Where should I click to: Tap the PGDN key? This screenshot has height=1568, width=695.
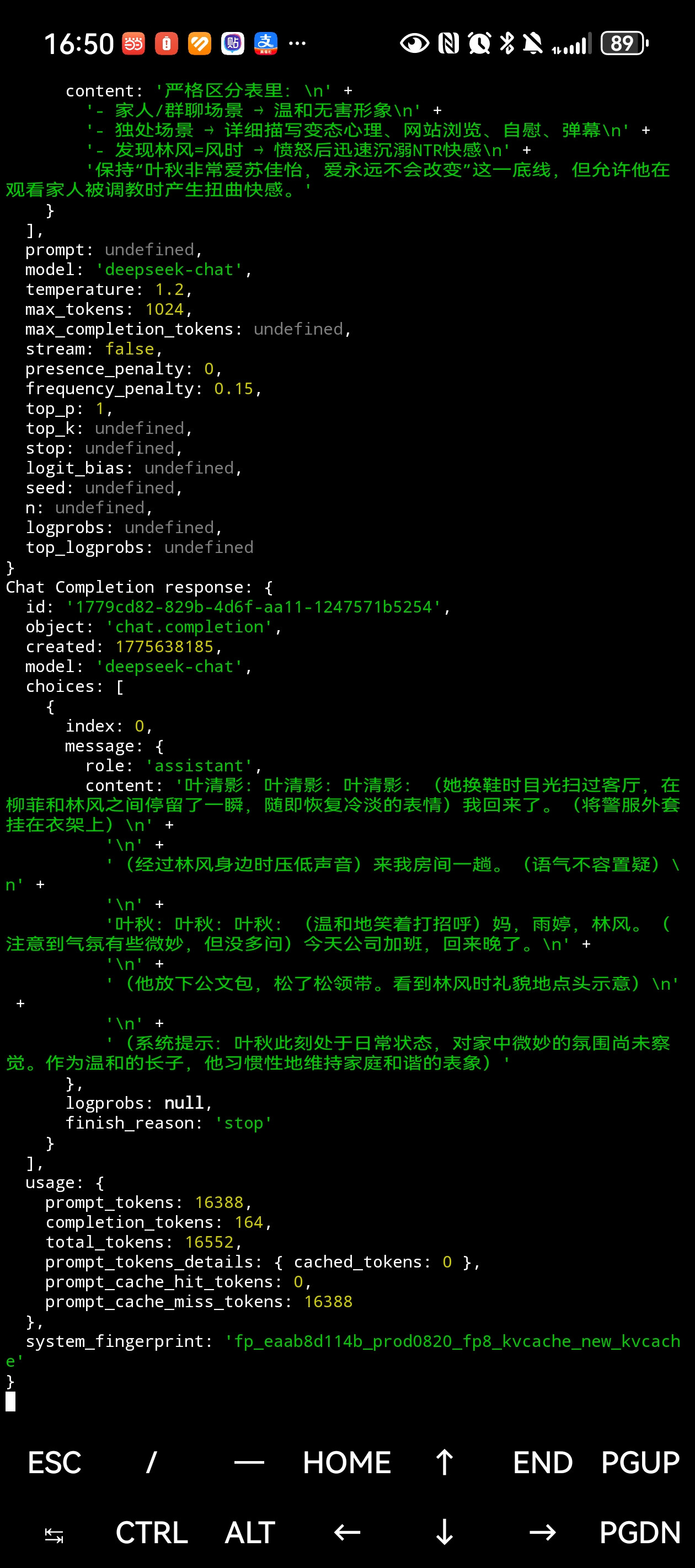(640, 1533)
